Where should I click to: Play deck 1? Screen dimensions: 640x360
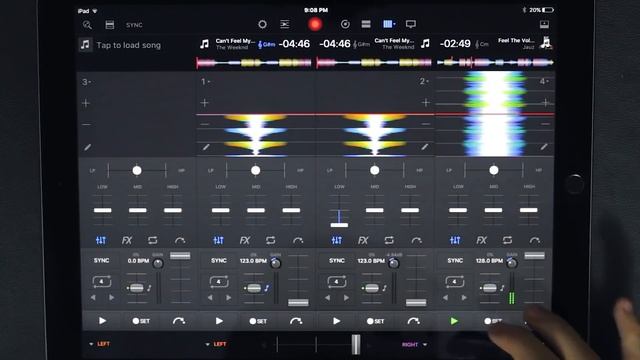(x=219, y=321)
